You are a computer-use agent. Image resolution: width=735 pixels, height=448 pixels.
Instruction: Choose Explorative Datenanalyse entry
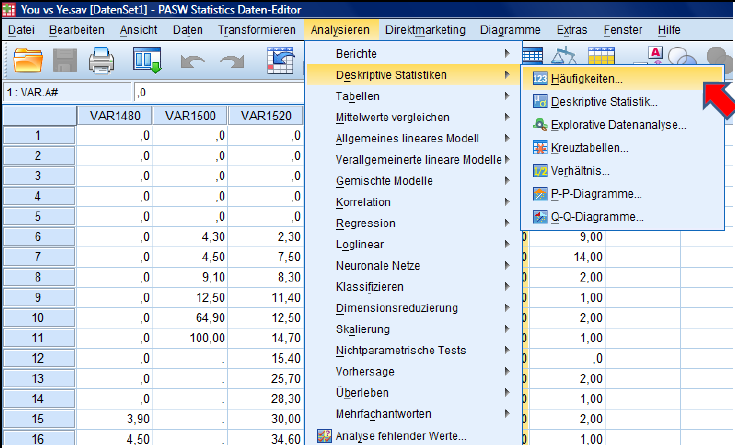(x=622, y=125)
